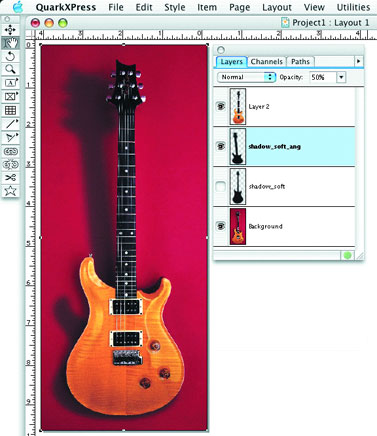Hide Layer 2 using its eye icon

[221, 106]
